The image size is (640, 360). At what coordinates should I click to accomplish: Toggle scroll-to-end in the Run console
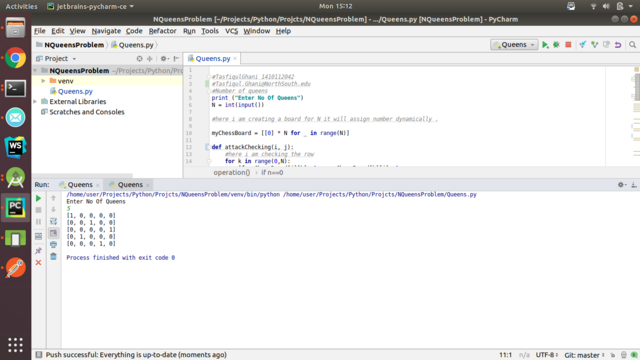click(x=53, y=233)
